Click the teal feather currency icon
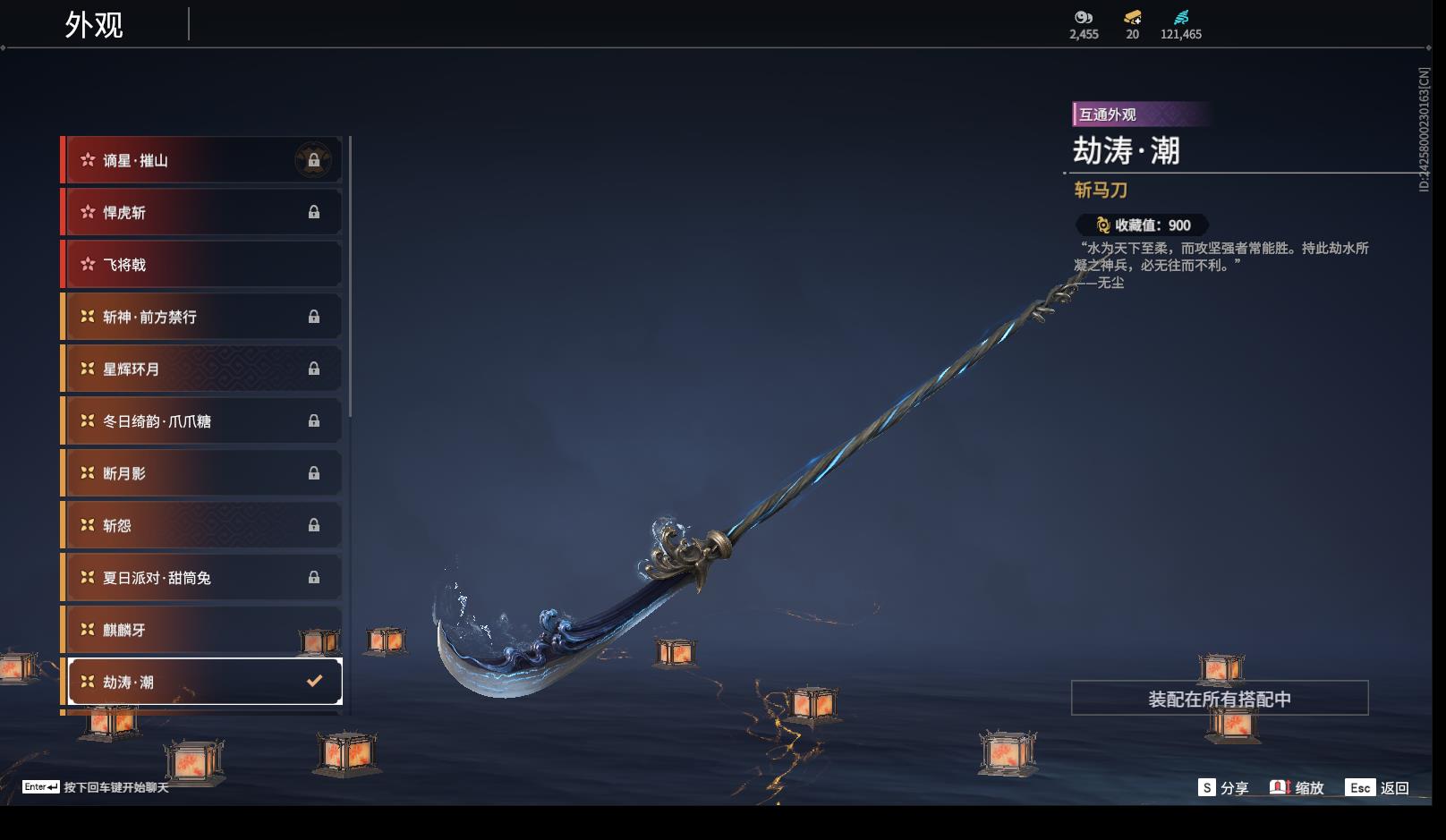The height and width of the screenshot is (840, 1446). point(1181,17)
